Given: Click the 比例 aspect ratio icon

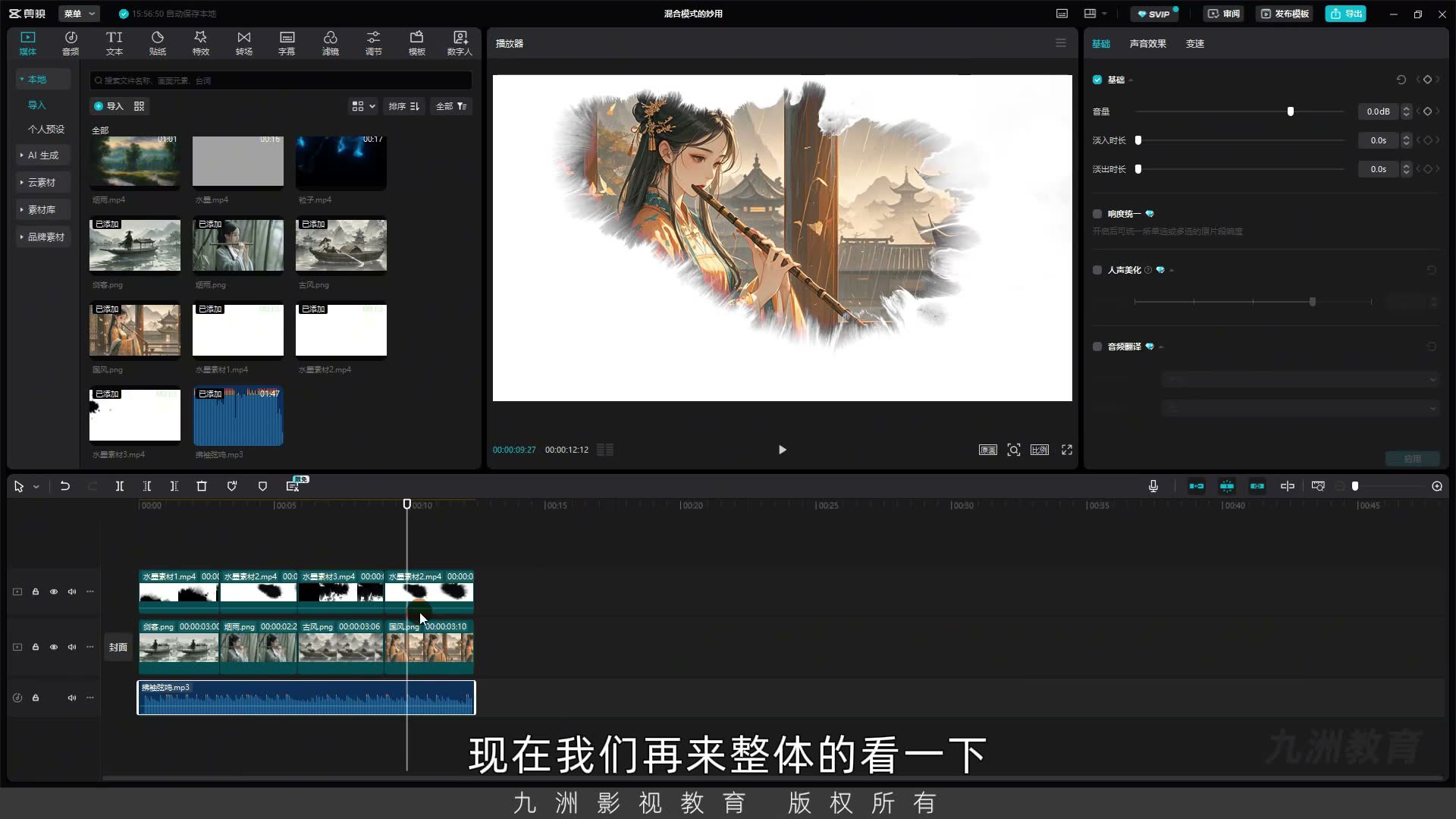Looking at the screenshot, I should pyautogui.click(x=1040, y=450).
